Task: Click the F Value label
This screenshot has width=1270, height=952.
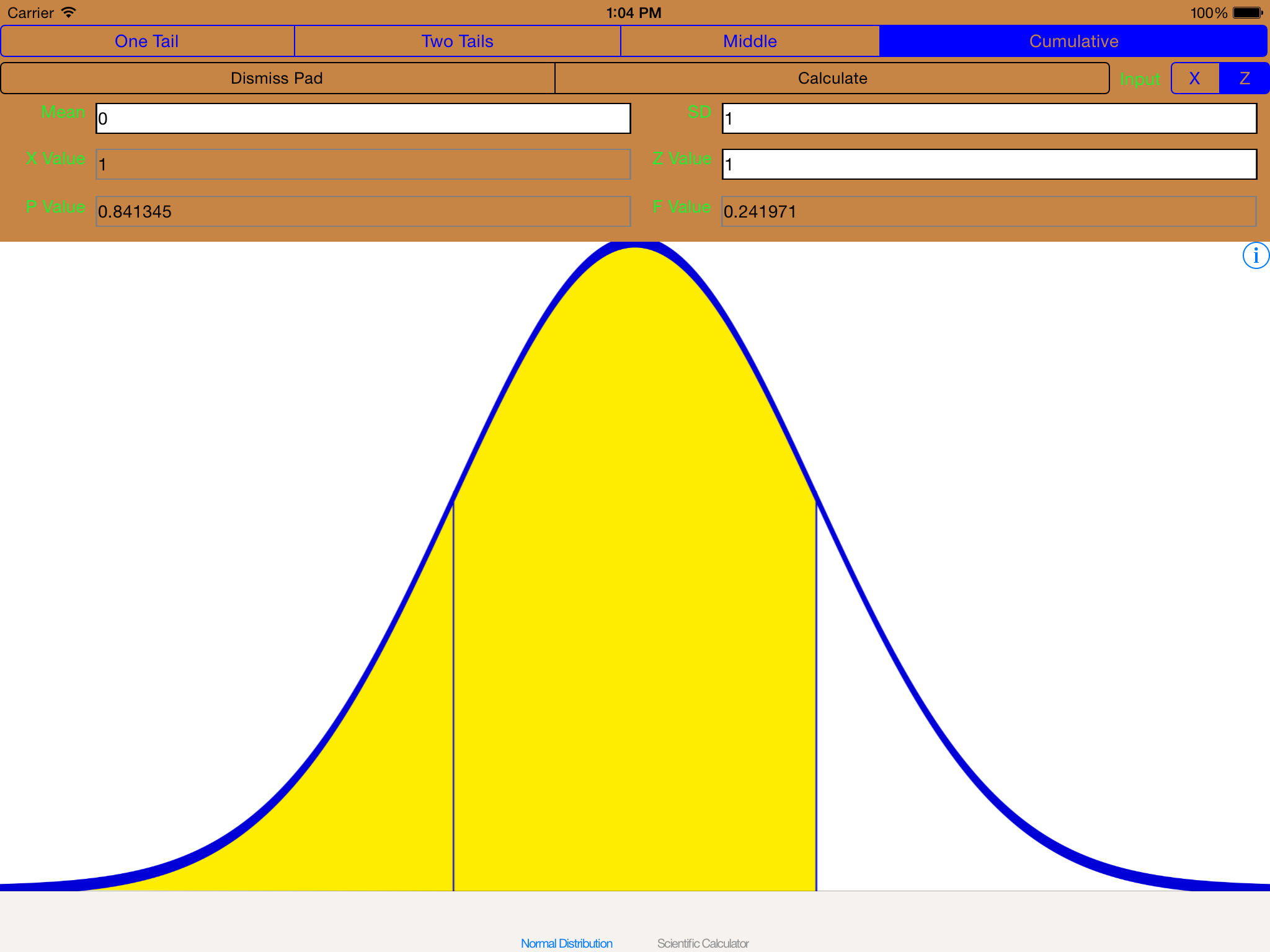Action: pos(682,207)
